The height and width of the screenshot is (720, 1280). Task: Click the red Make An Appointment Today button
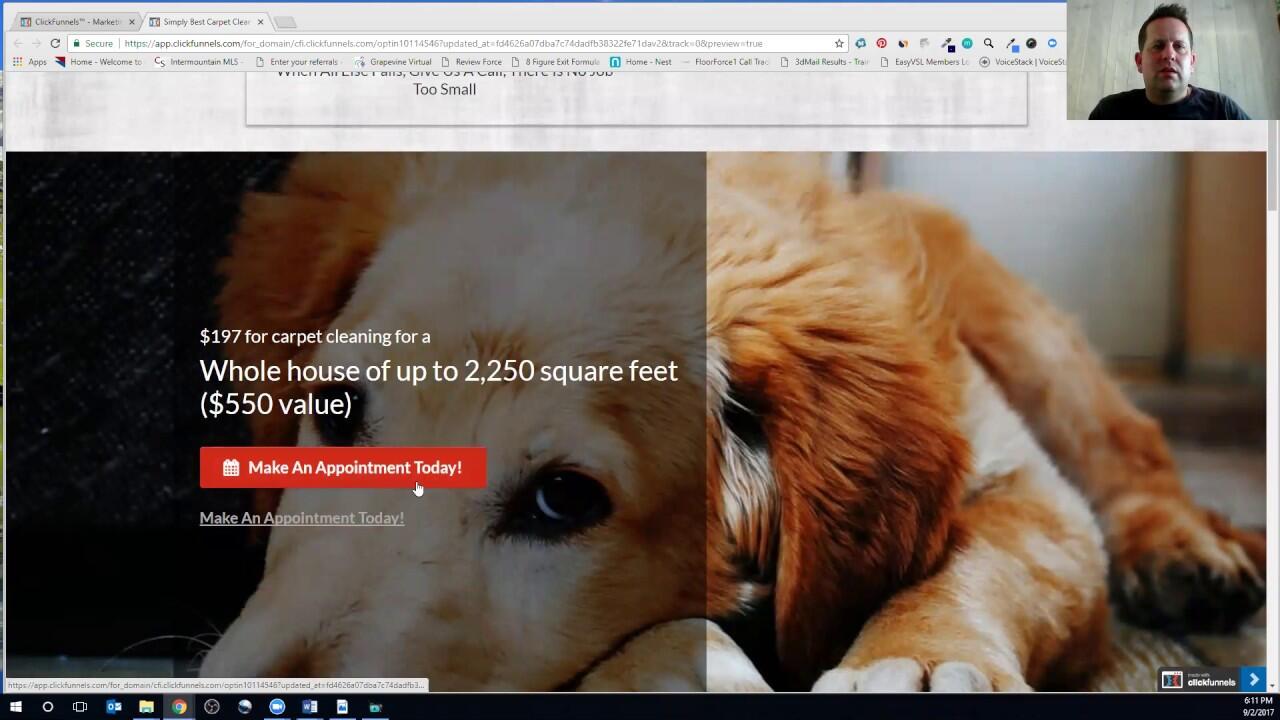pos(343,467)
